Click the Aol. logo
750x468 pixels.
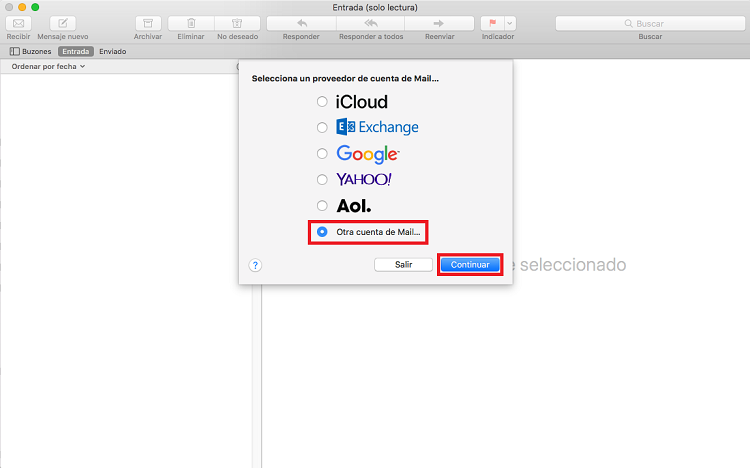click(x=353, y=206)
